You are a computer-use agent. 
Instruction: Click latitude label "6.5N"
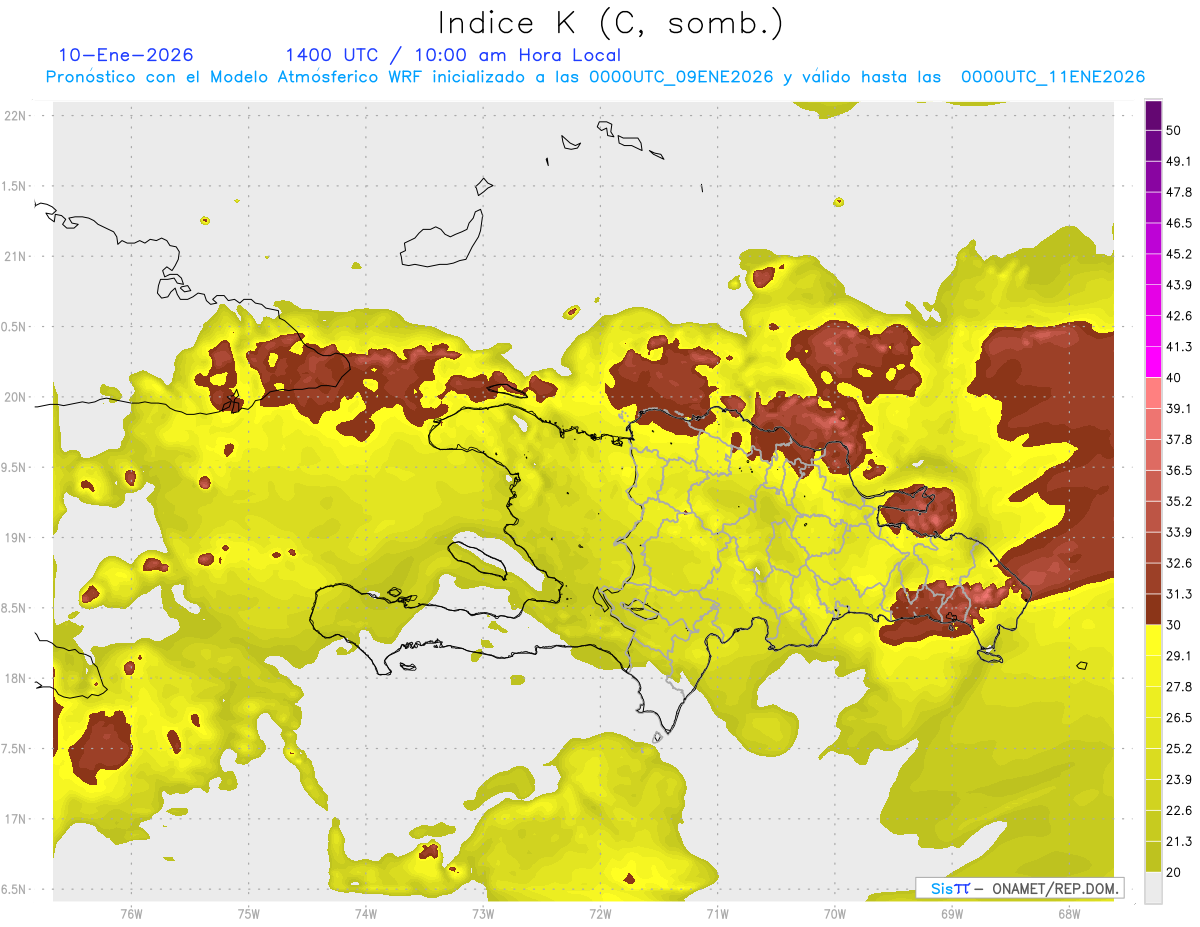click(x=15, y=890)
